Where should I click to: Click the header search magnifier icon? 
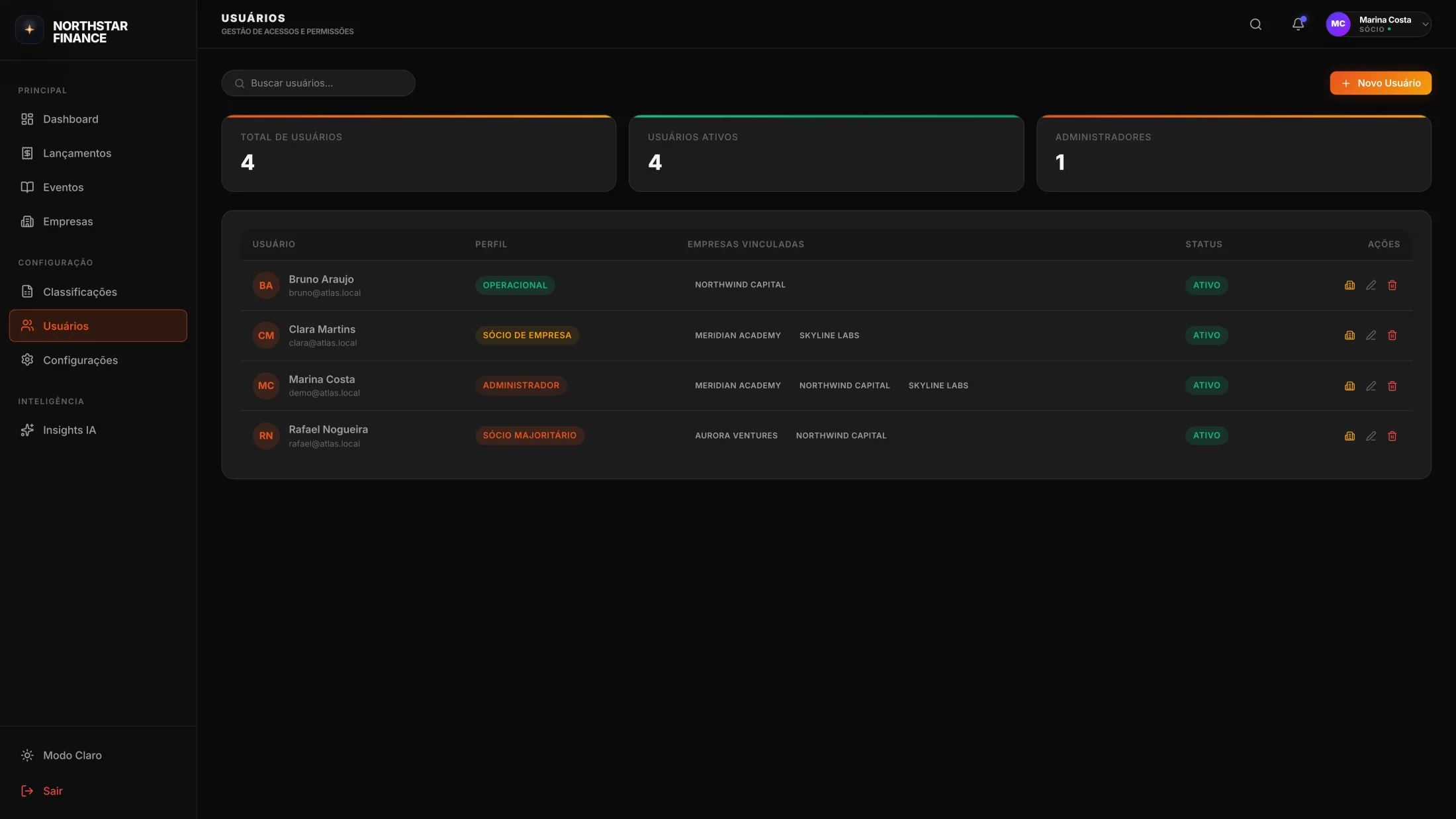(1255, 24)
